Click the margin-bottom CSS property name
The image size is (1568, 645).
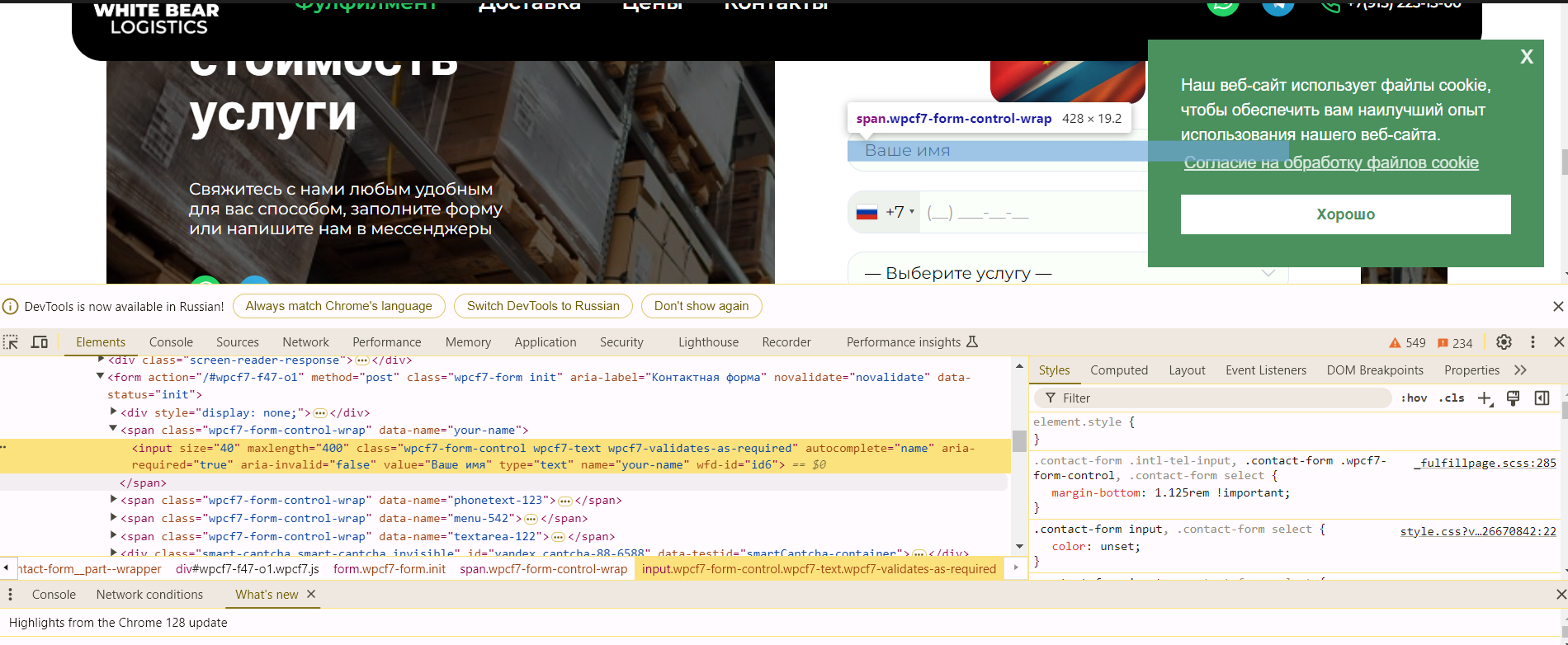[x=1097, y=493]
